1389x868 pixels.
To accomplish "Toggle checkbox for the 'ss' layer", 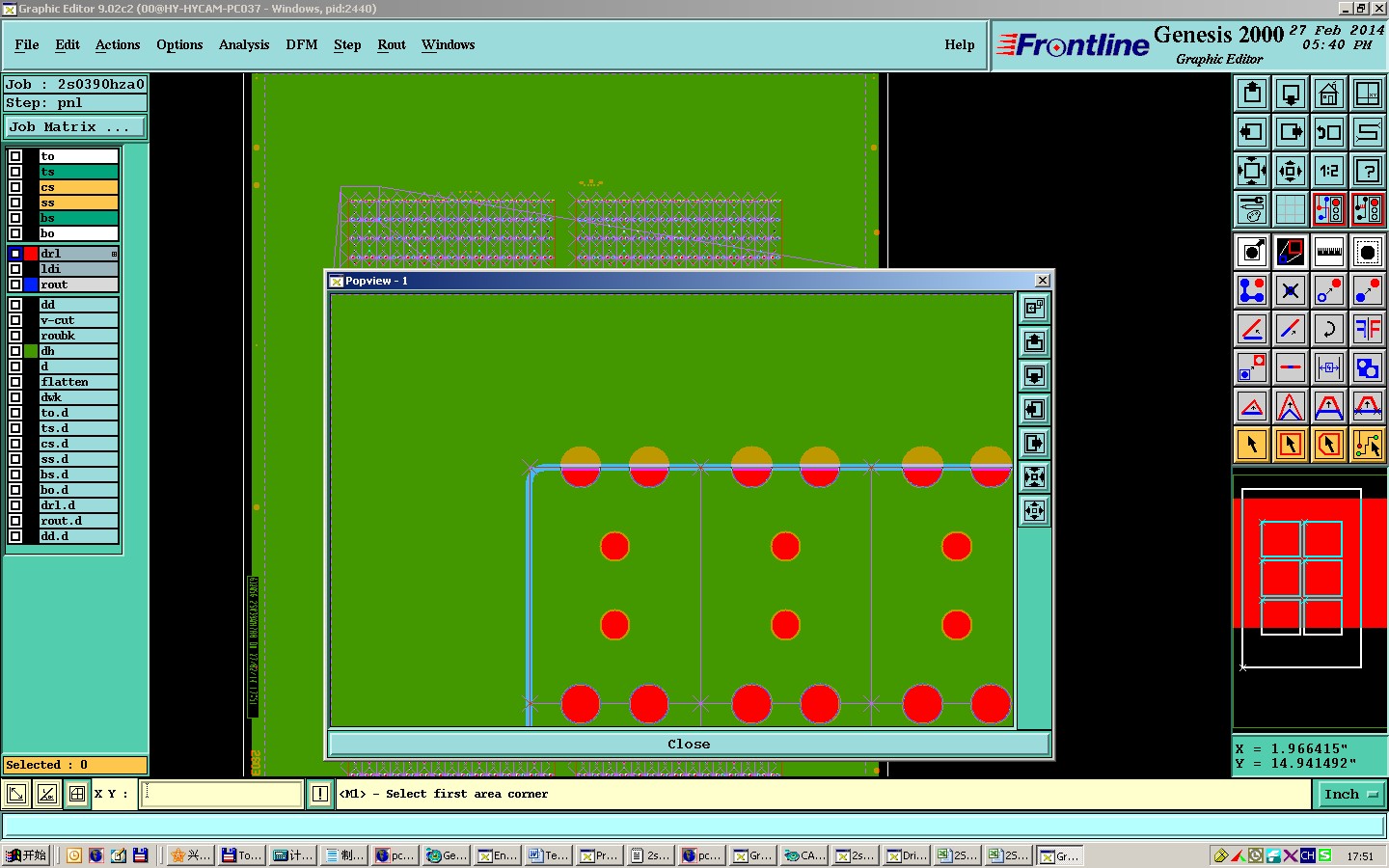I will (15, 203).
